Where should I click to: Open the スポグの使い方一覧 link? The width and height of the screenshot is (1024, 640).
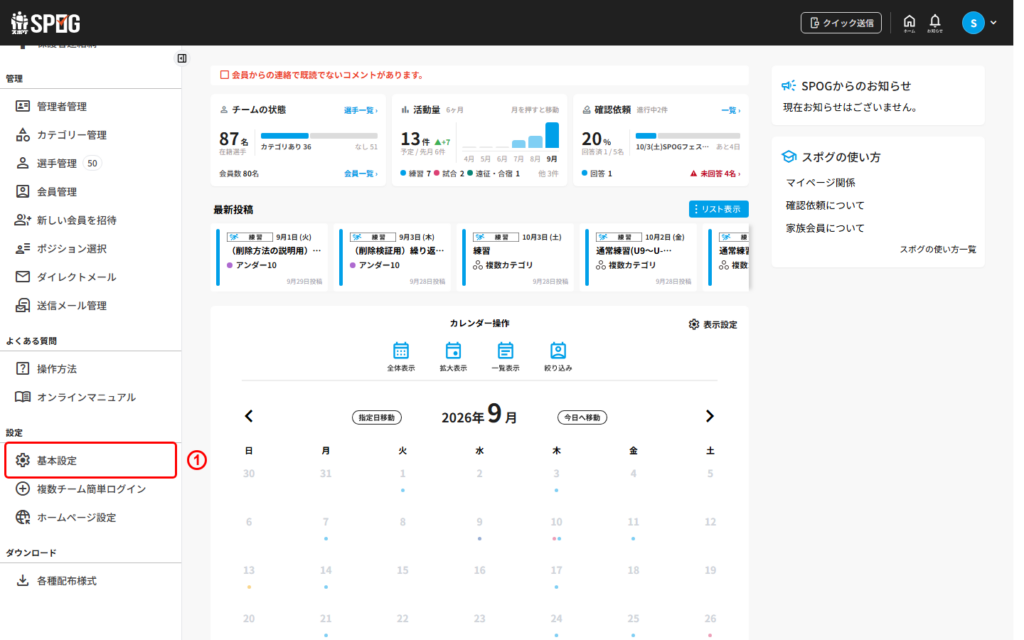[x=938, y=249]
